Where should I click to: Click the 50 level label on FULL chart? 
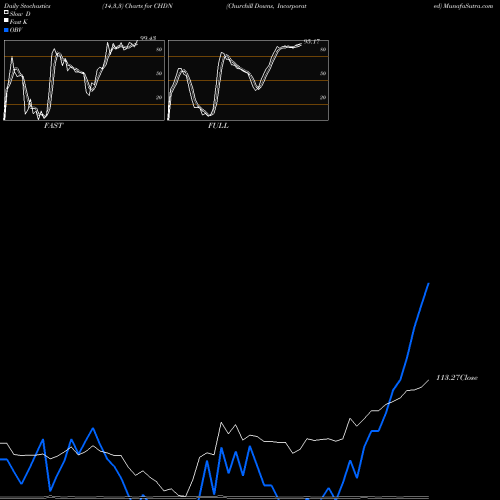point(323,73)
